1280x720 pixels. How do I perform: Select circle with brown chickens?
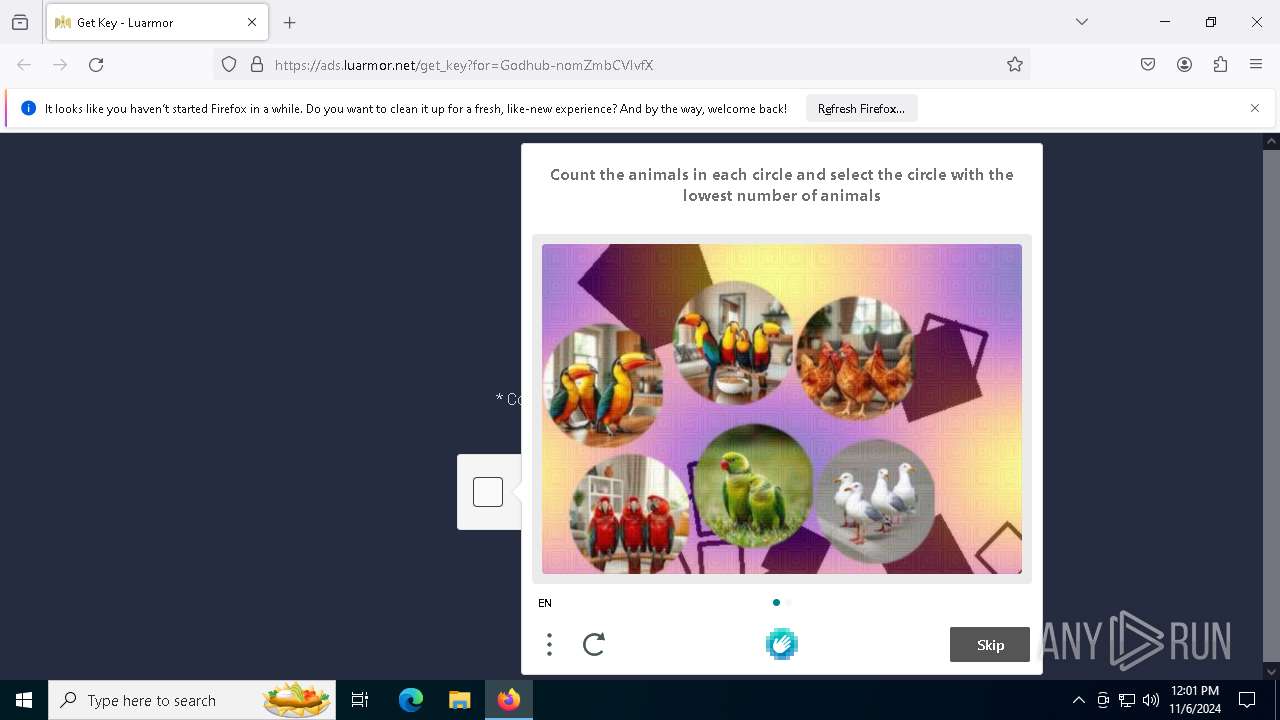855,356
